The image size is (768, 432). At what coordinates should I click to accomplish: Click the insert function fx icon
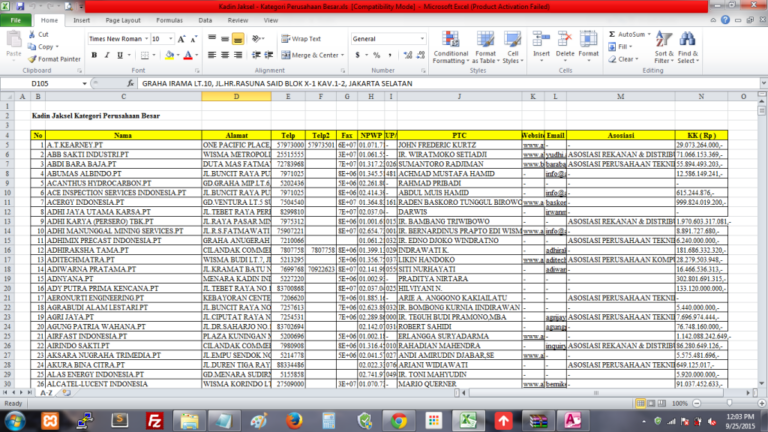point(130,83)
